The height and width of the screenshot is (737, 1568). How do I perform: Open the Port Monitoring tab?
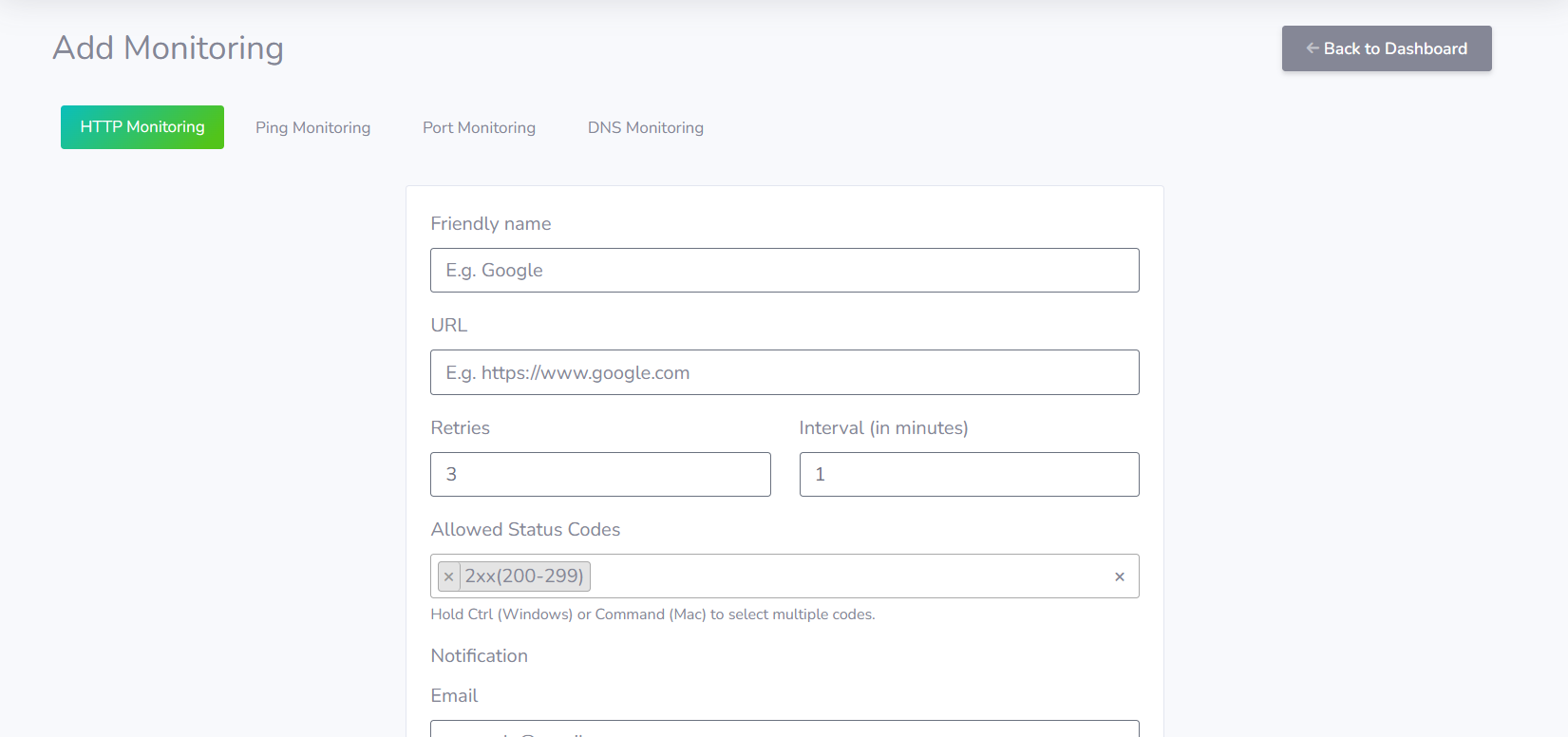point(479,127)
